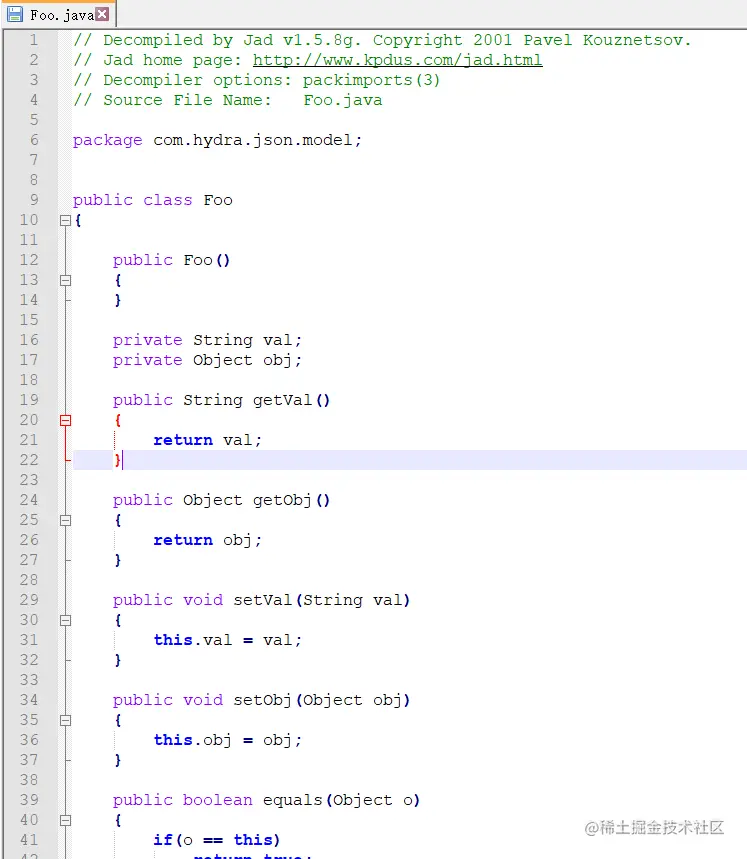Click the 'if(o == this)' statement
This screenshot has height=859, width=747.
tap(216, 840)
